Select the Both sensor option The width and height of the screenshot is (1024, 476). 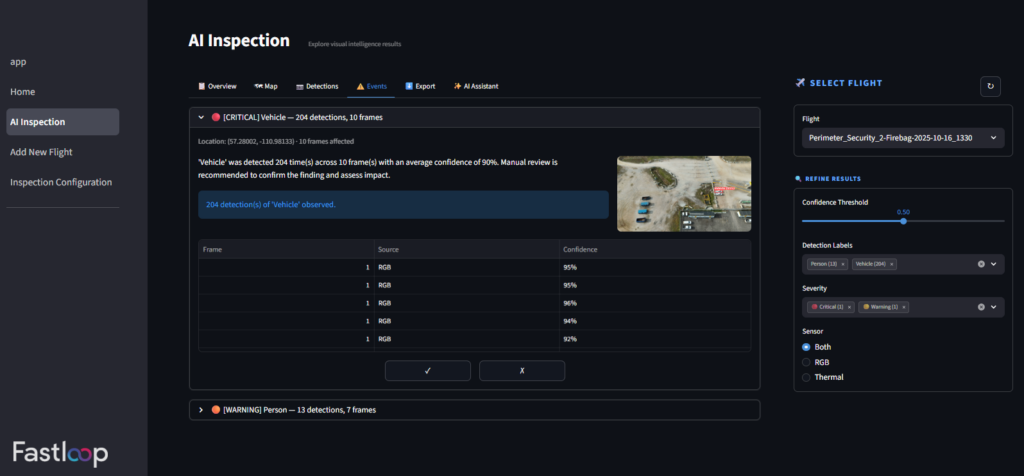tap(807, 347)
